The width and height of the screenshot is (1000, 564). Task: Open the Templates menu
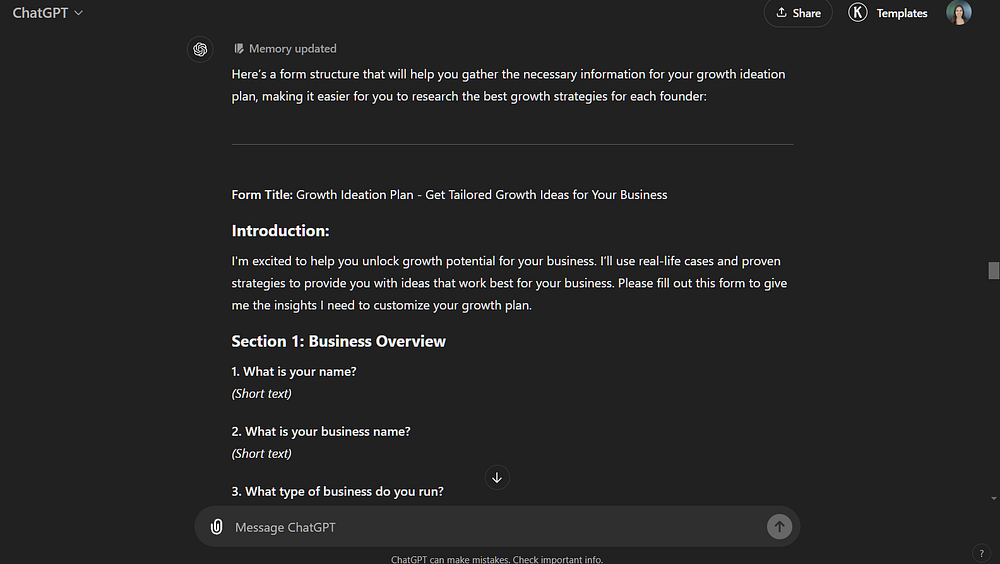(901, 13)
